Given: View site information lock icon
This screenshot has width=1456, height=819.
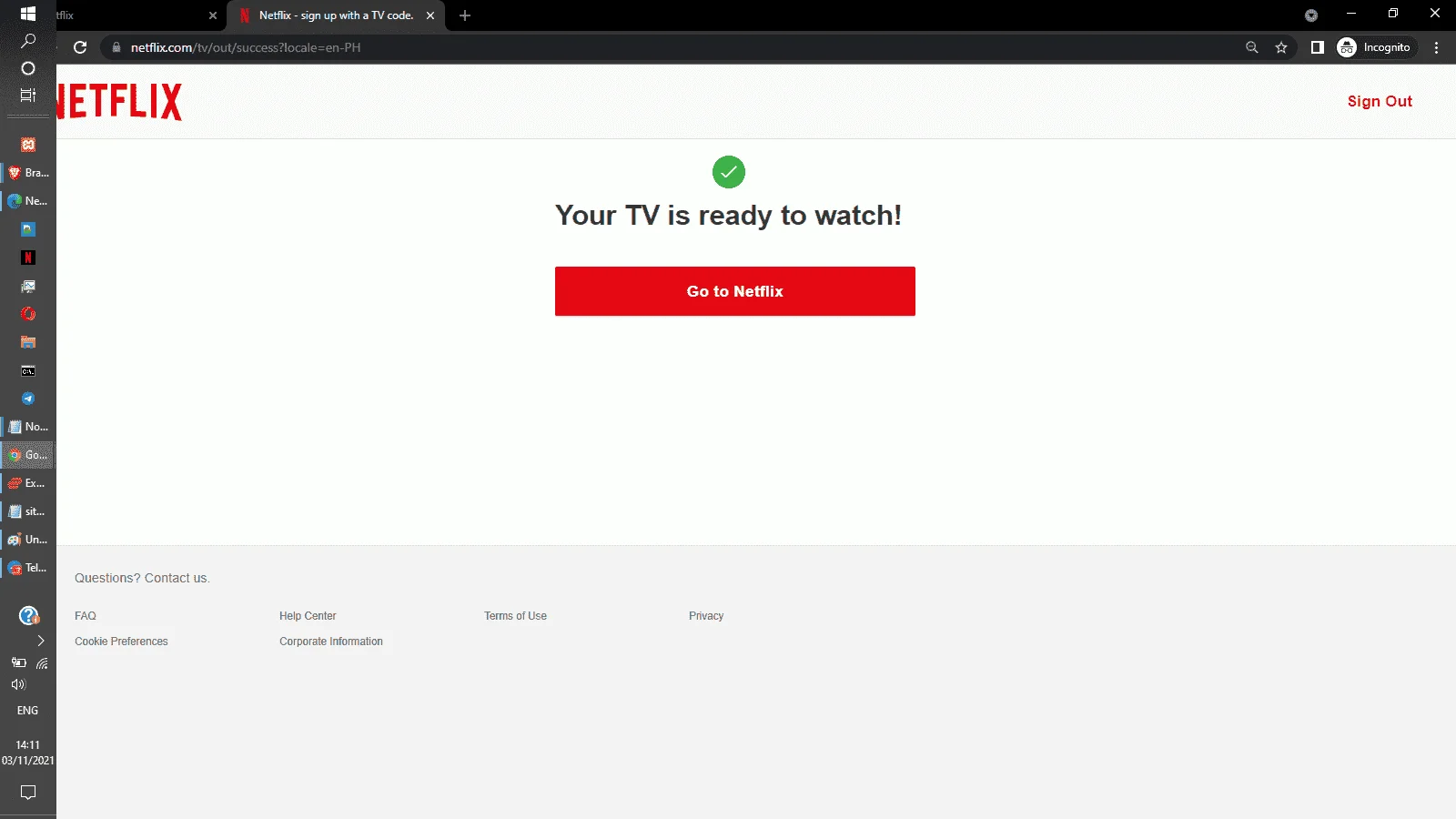Looking at the screenshot, I should pyautogui.click(x=116, y=47).
